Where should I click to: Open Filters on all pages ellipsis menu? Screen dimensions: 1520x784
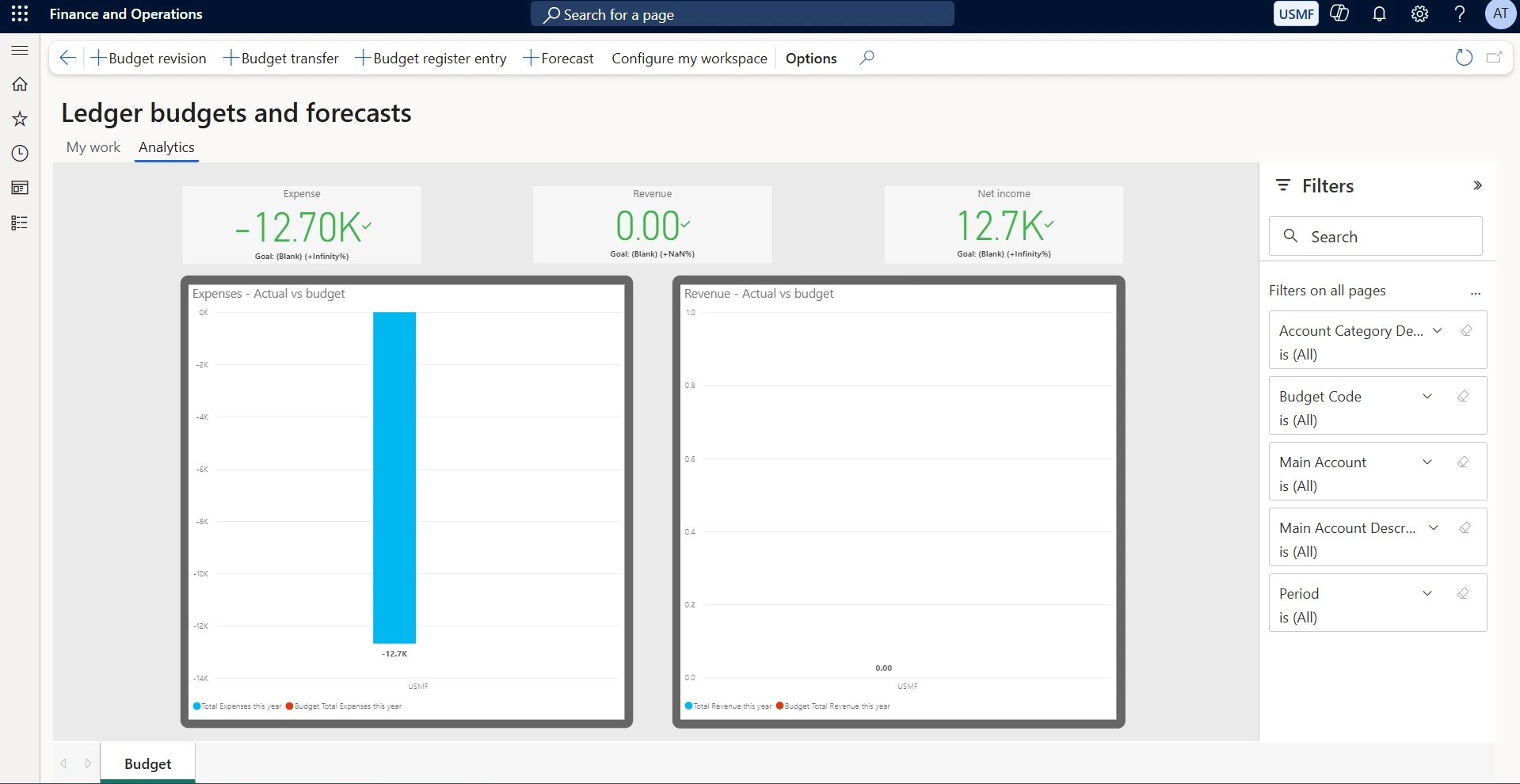point(1475,292)
